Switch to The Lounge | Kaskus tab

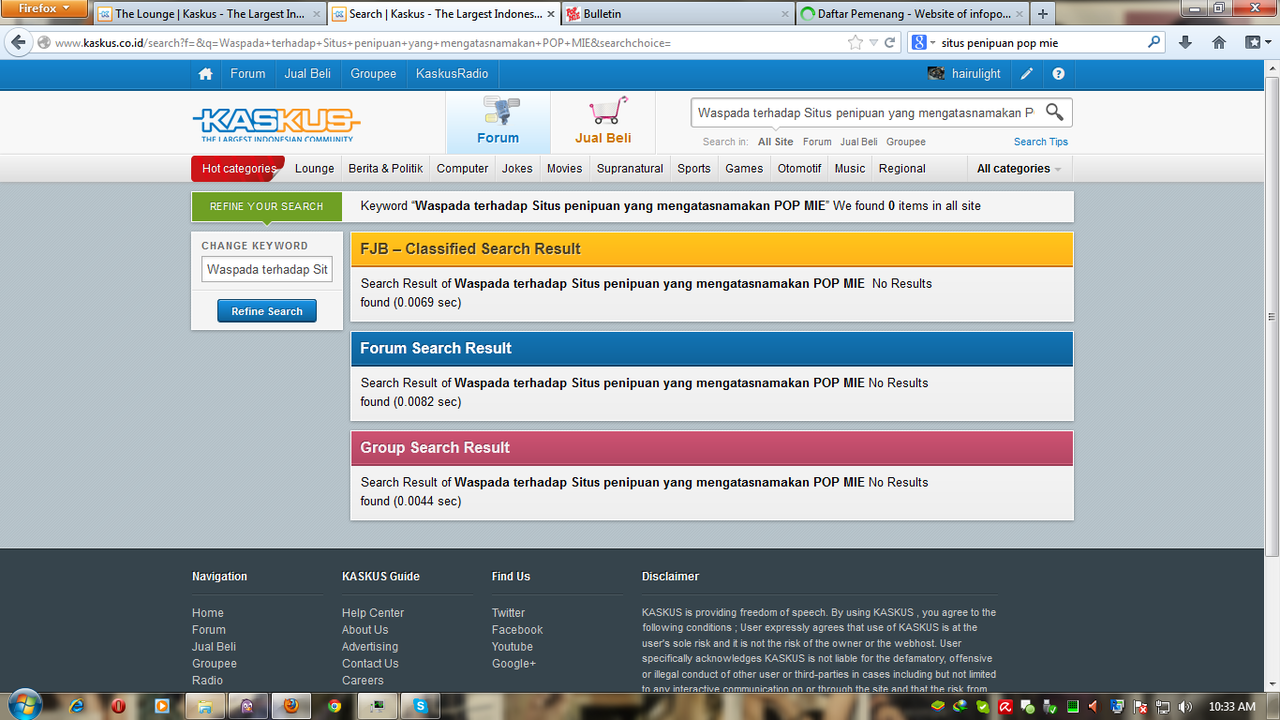point(210,14)
